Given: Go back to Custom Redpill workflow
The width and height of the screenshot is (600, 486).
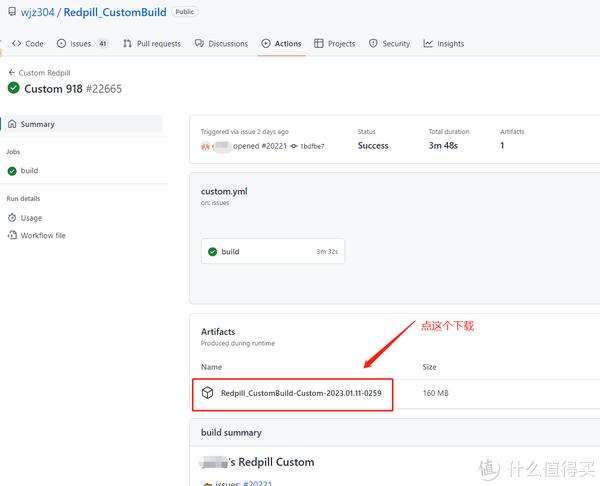Looking at the screenshot, I should [44, 73].
